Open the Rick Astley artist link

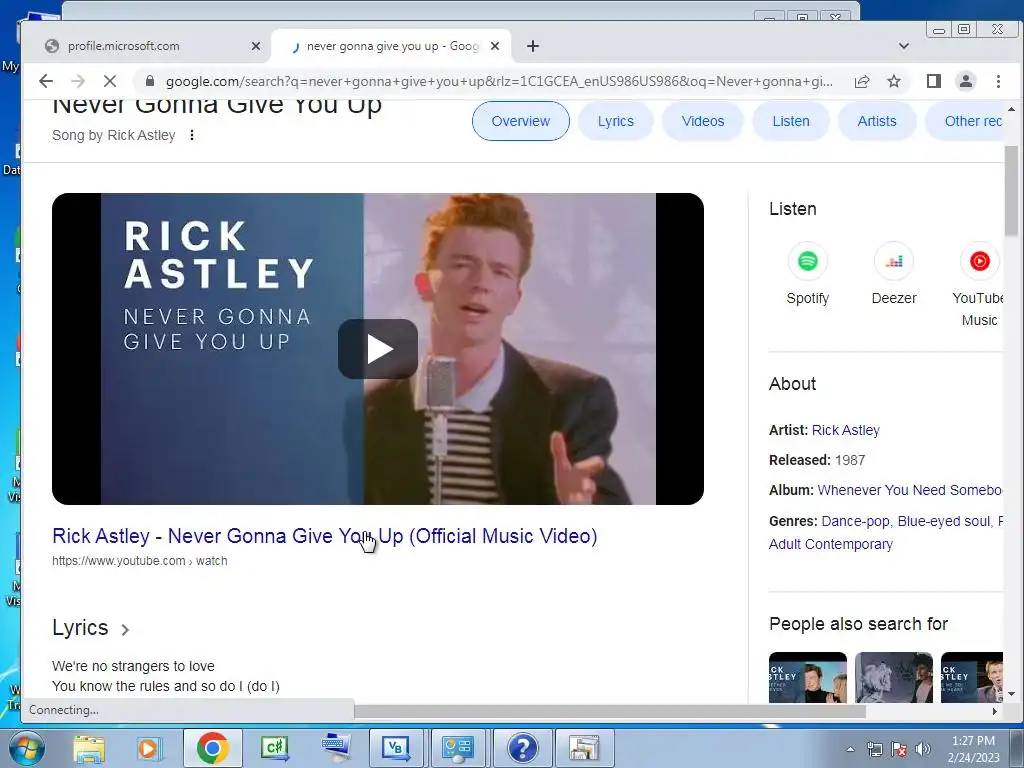[x=846, y=430]
